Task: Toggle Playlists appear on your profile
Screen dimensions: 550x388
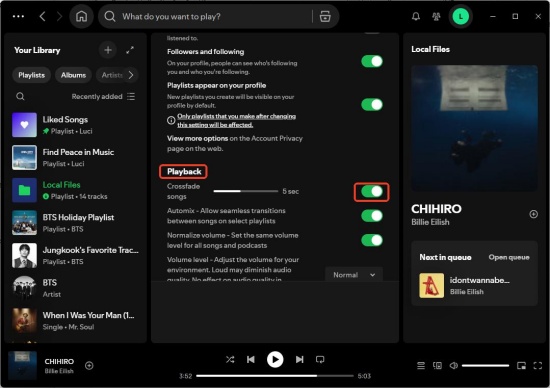Action: pyautogui.click(x=372, y=105)
